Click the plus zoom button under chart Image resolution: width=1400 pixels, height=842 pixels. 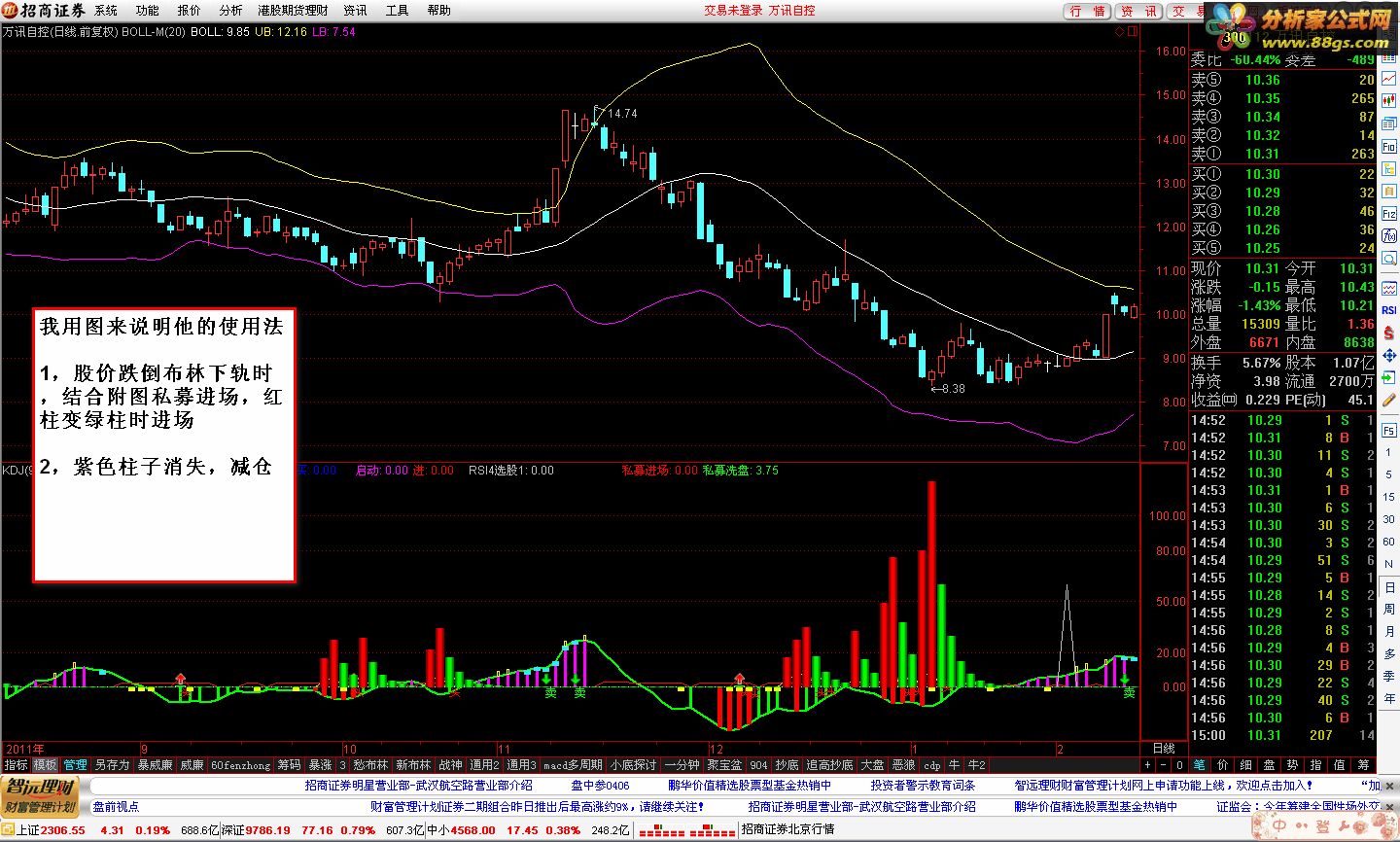click(1147, 765)
